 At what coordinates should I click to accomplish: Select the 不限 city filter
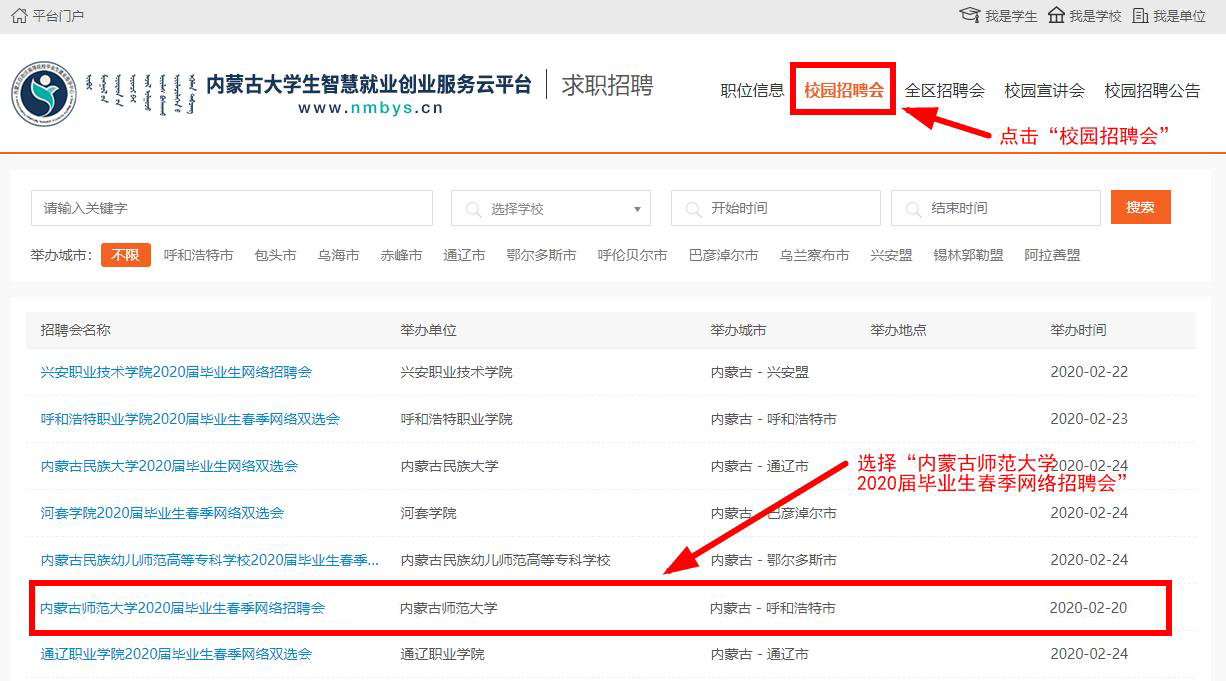click(x=125, y=255)
